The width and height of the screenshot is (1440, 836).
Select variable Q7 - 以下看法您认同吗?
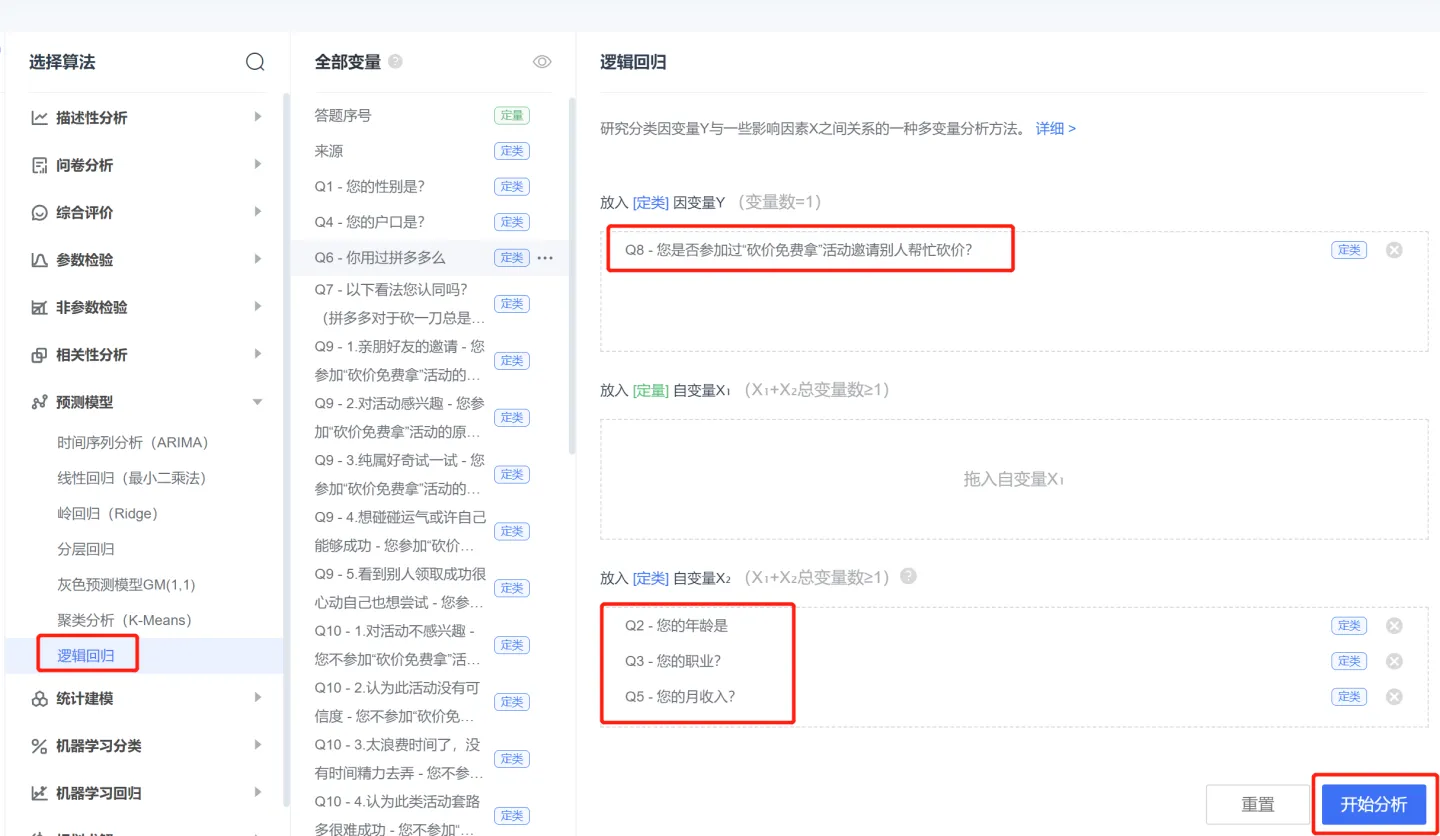[400, 303]
